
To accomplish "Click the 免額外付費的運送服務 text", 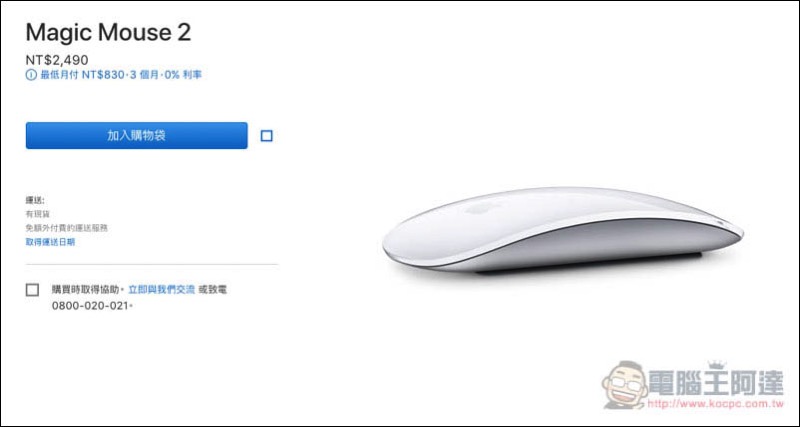I will tap(66, 228).
